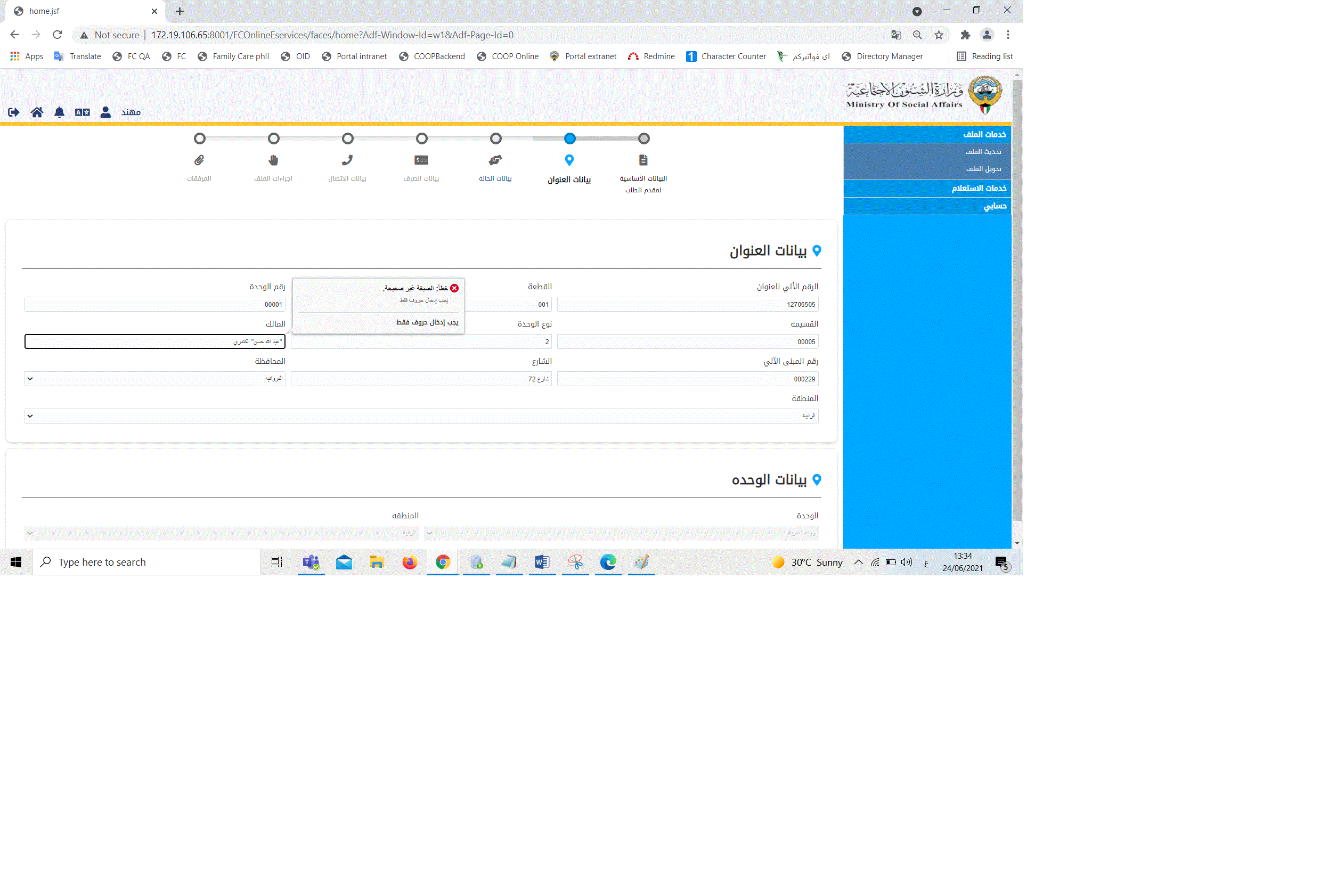The width and height of the screenshot is (1320, 896).
Task: Click the browser address bar URL
Action: pyautogui.click(x=332, y=35)
